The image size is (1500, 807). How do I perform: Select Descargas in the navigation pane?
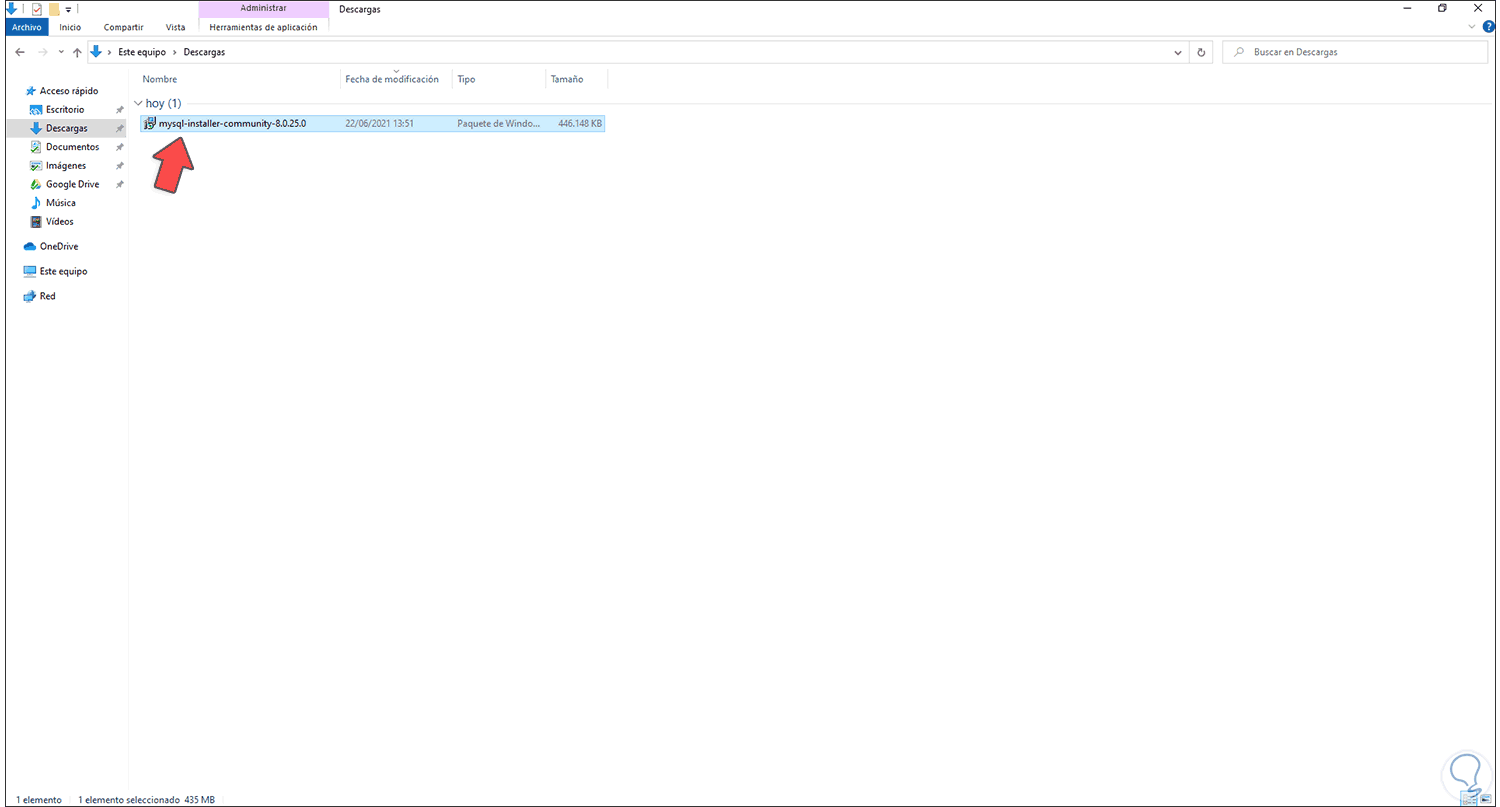(66, 128)
